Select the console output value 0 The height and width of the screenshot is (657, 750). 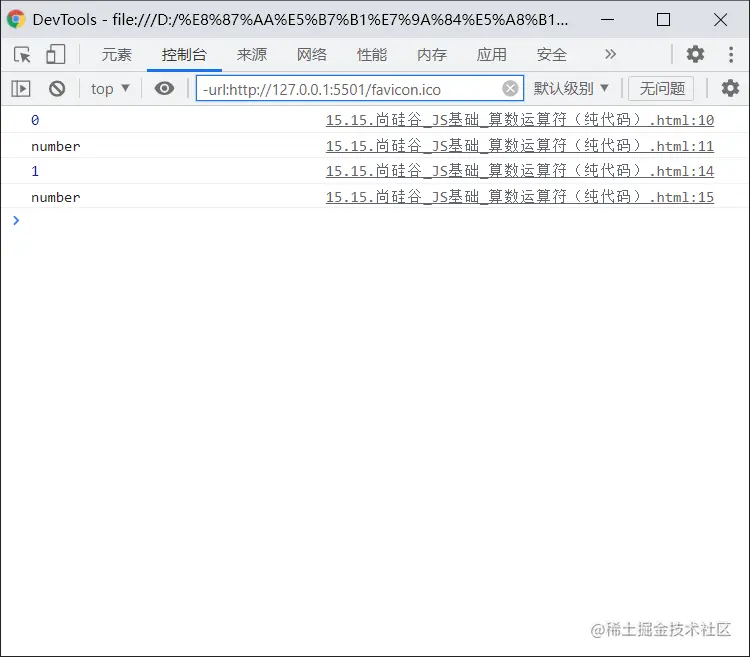tap(35, 120)
